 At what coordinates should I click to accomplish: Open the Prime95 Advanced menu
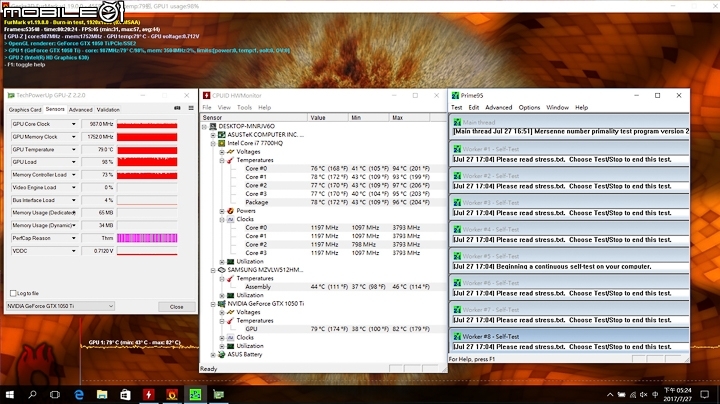[x=498, y=107]
